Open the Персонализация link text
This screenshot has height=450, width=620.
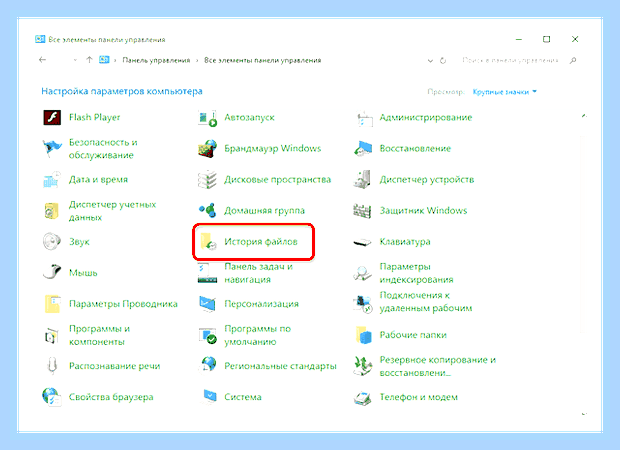point(261,304)
